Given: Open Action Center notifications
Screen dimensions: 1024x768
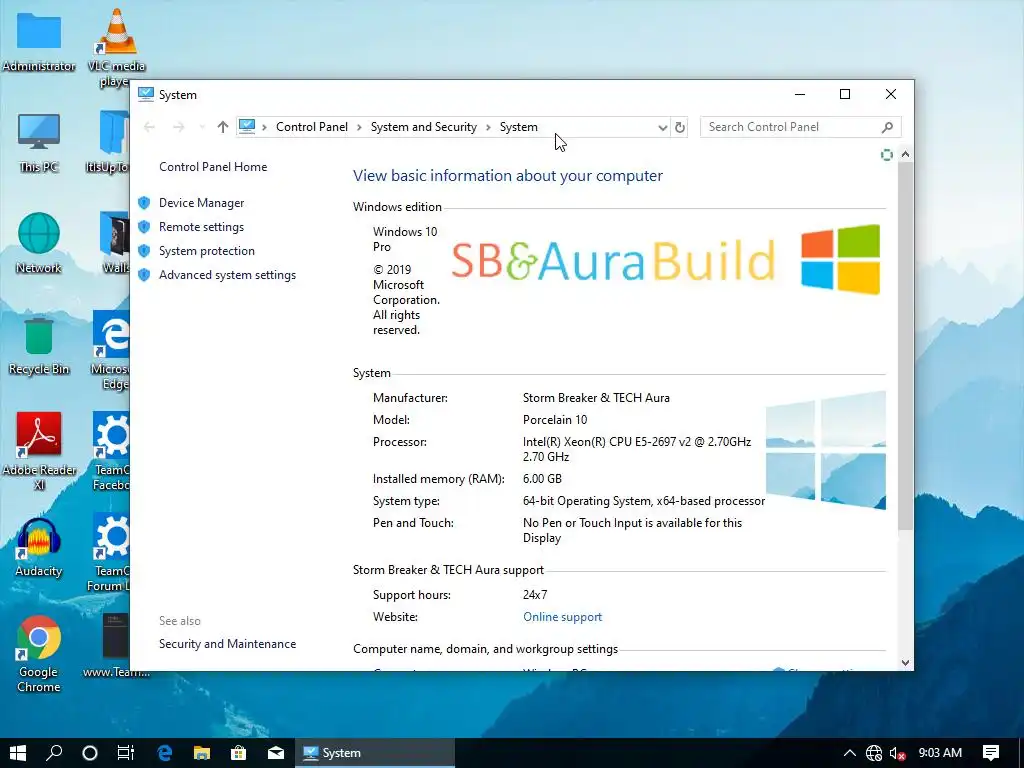Looking at the screenshot, I should point(991,753).
